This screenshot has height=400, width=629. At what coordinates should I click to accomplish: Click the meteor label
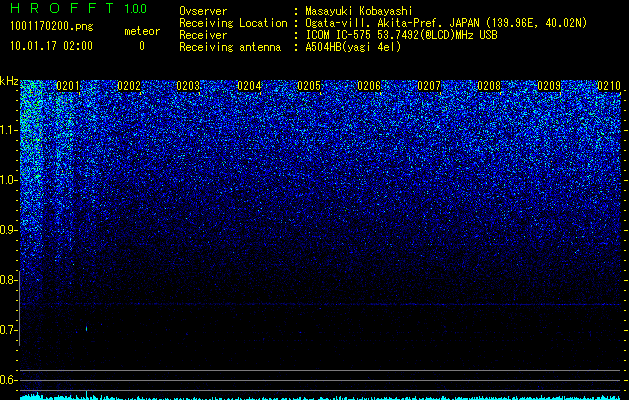tap(142, 31)
